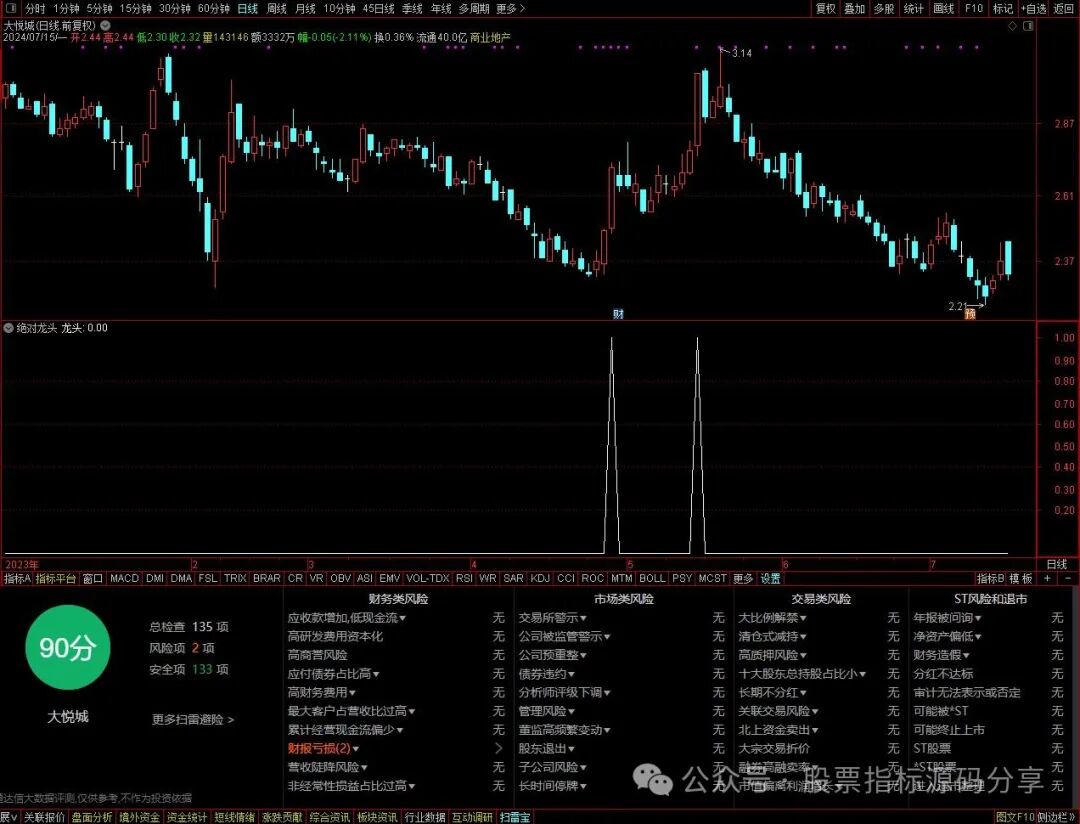Click +自选 add to watchlist

(x=1033, y=8)
